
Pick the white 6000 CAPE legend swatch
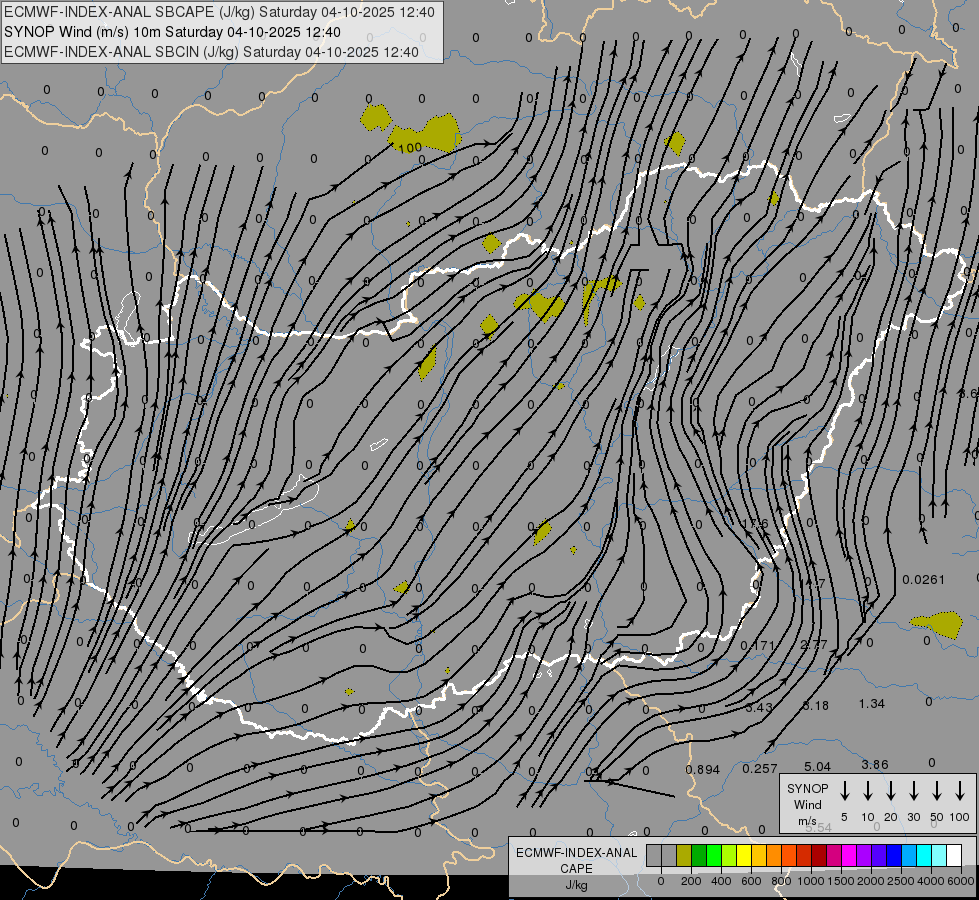point(954,855)
